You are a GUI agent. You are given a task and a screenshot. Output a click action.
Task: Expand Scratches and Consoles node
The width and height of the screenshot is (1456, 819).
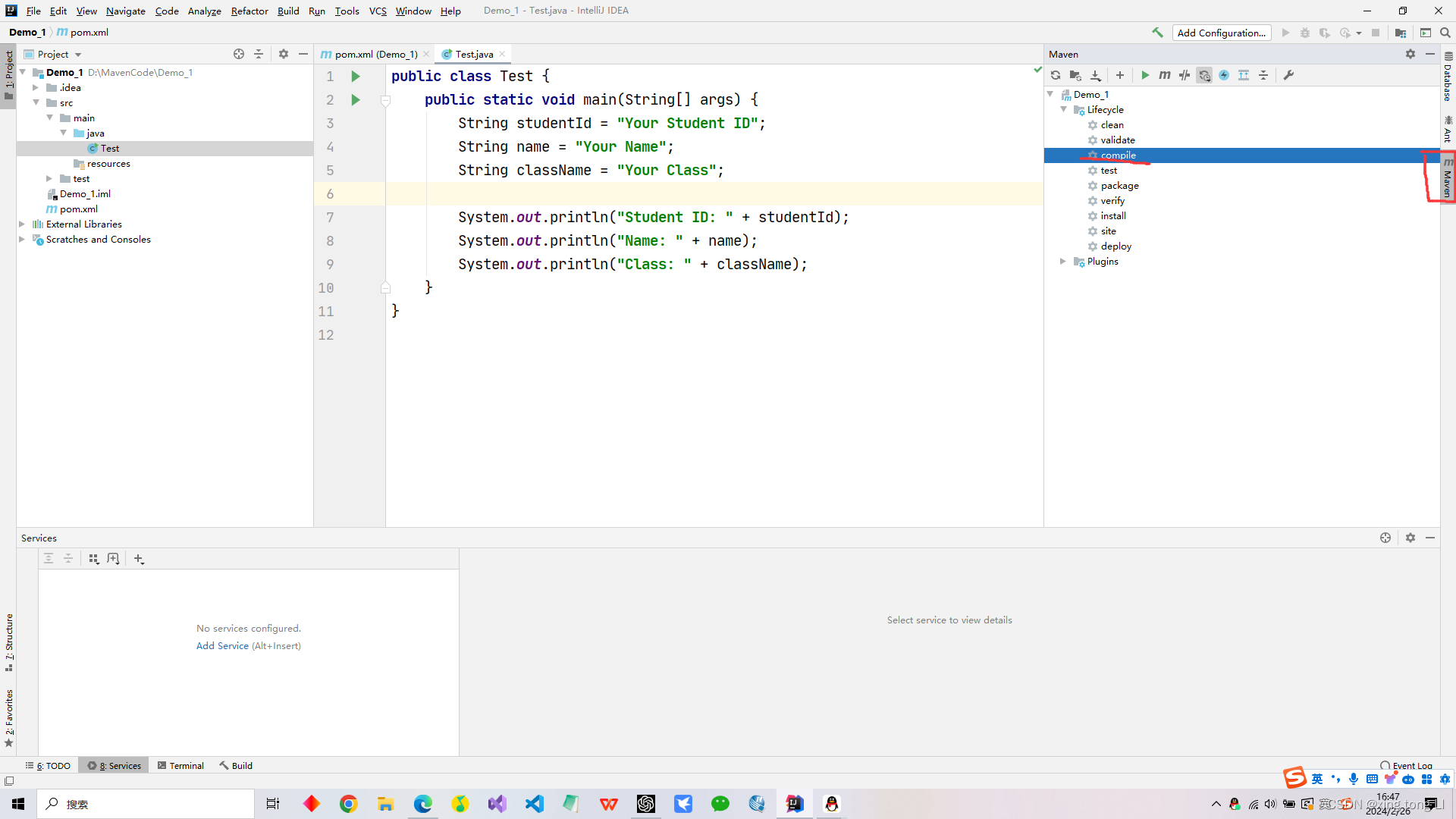click(x=22, y=239)
